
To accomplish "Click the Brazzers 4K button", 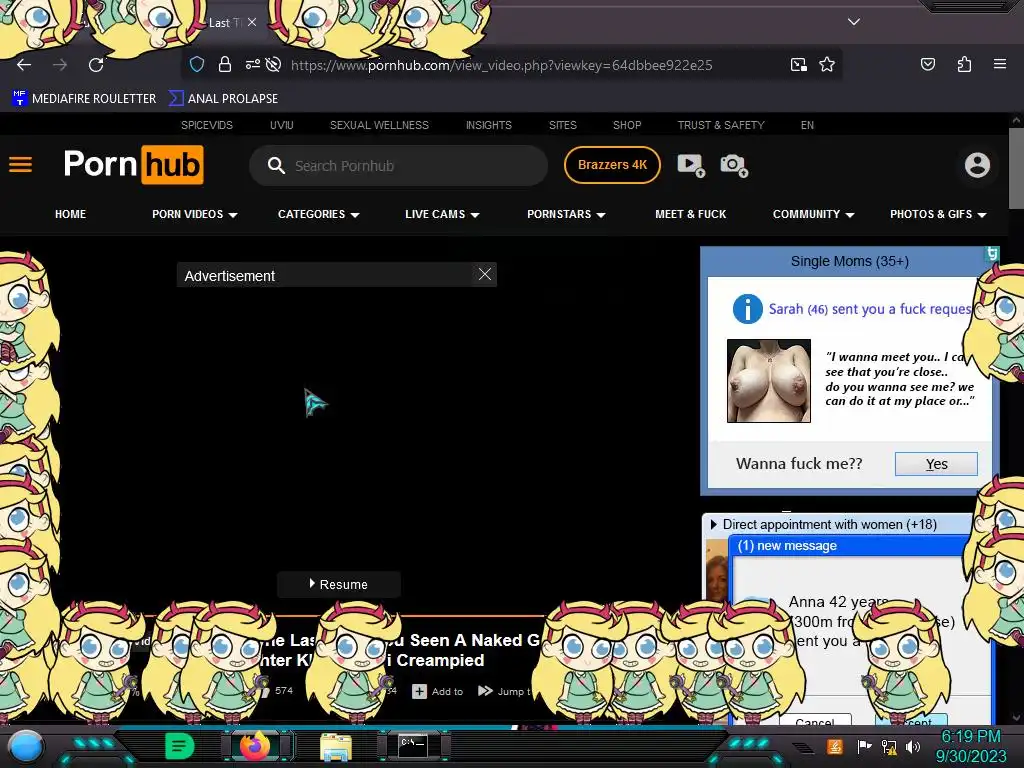I will pos(612,165).
